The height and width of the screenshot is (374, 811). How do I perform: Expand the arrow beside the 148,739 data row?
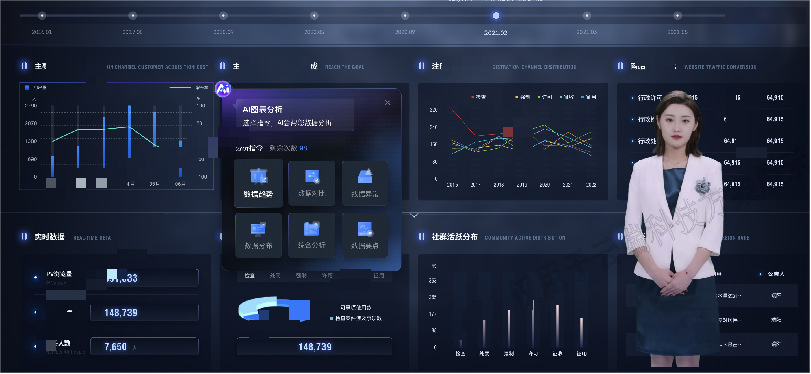[35, 312]
